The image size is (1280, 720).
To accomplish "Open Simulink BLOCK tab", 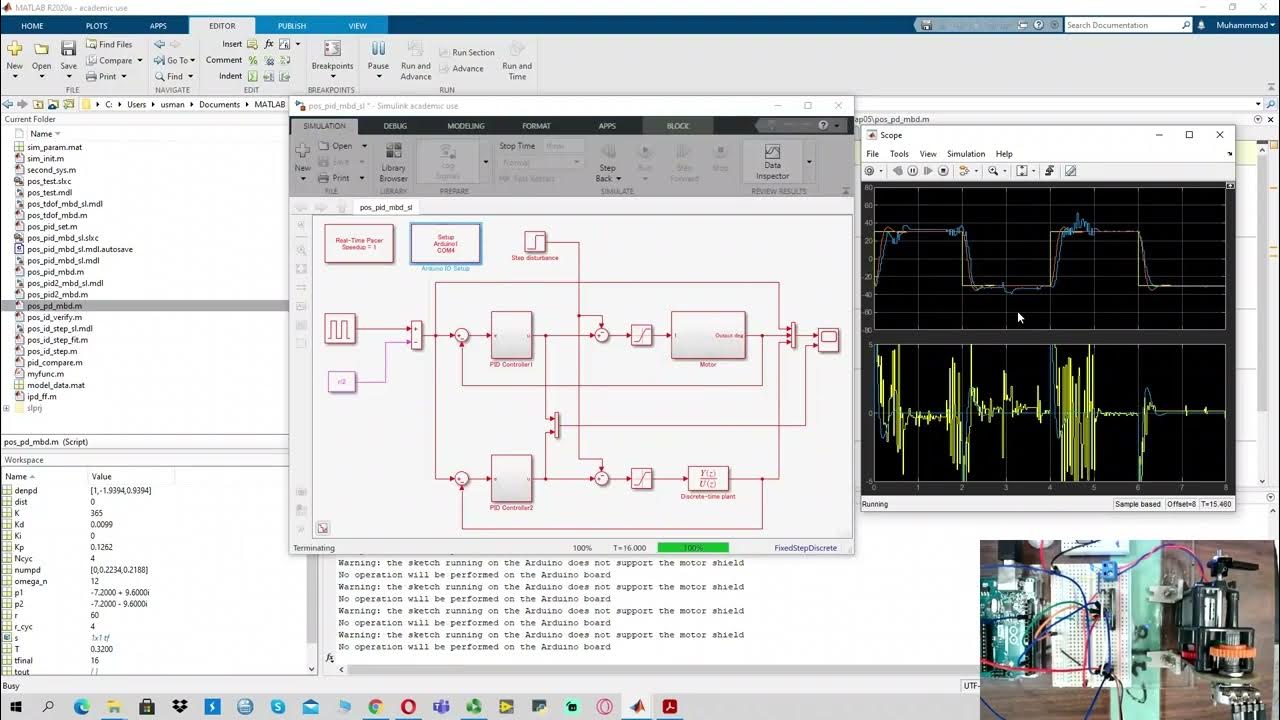I will point(678,126).
